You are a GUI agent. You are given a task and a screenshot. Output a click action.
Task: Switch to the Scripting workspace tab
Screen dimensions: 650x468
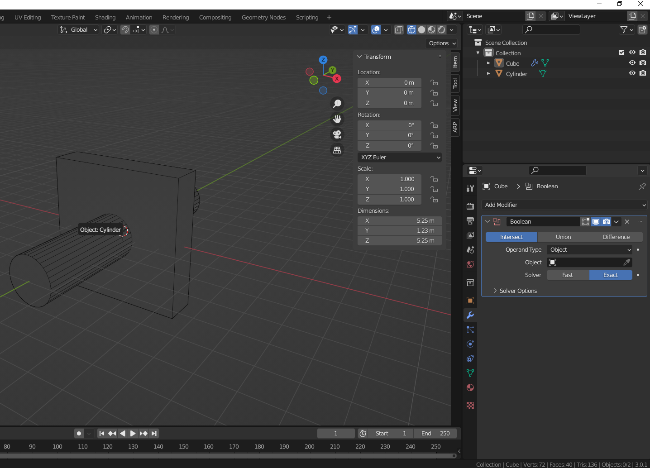tap(307, 17)
